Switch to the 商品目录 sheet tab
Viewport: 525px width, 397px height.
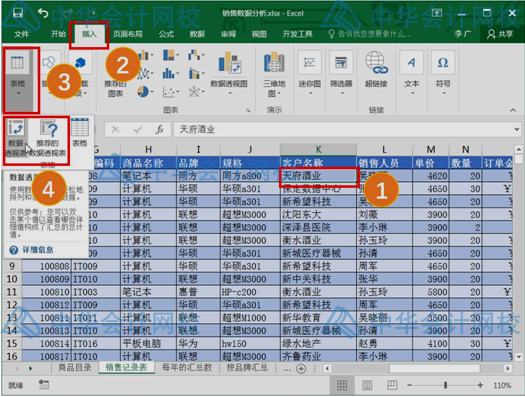[75, 368]
